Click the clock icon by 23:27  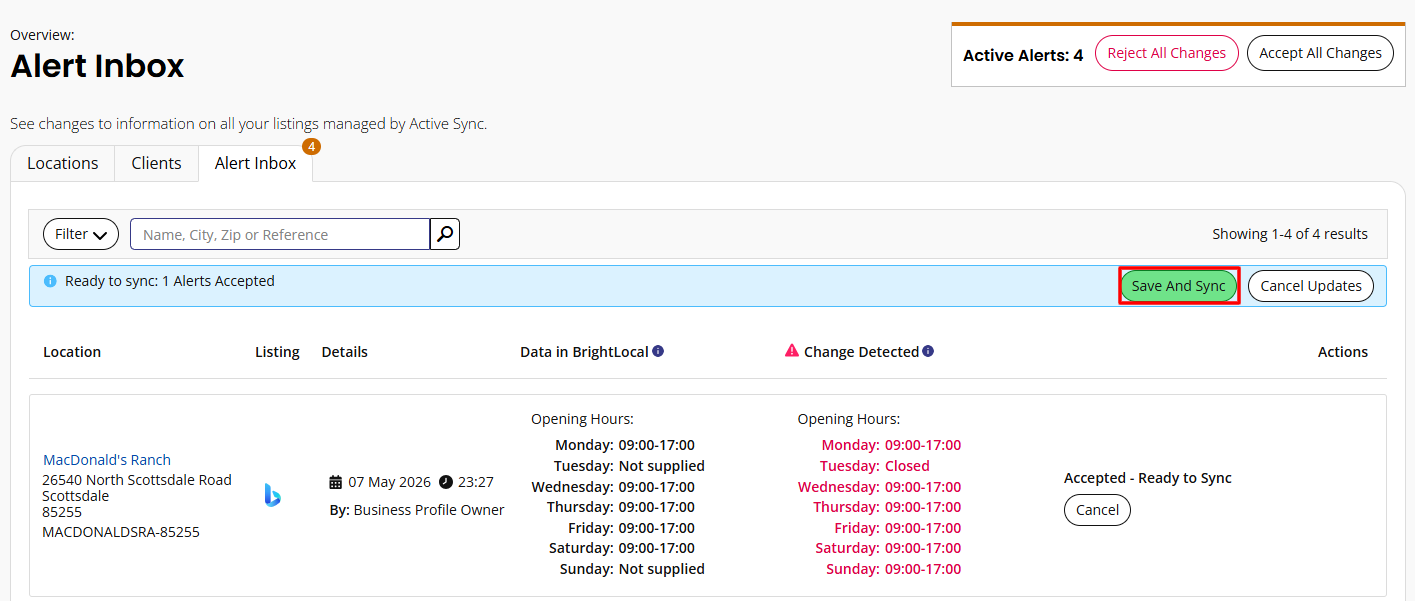[446, 482]
